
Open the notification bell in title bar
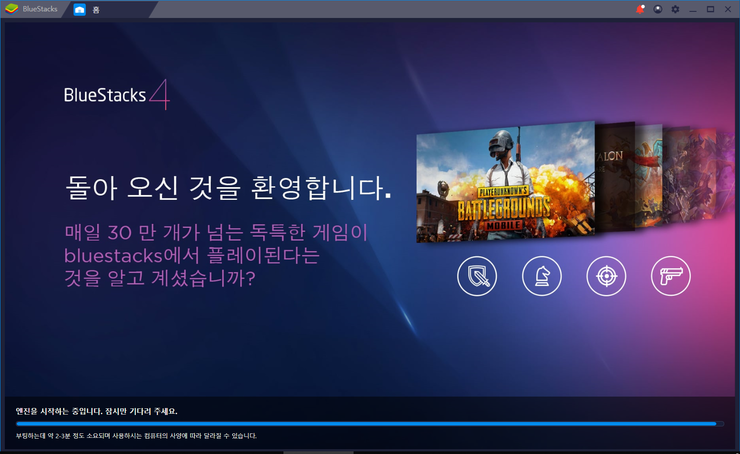tap(640, 9)
